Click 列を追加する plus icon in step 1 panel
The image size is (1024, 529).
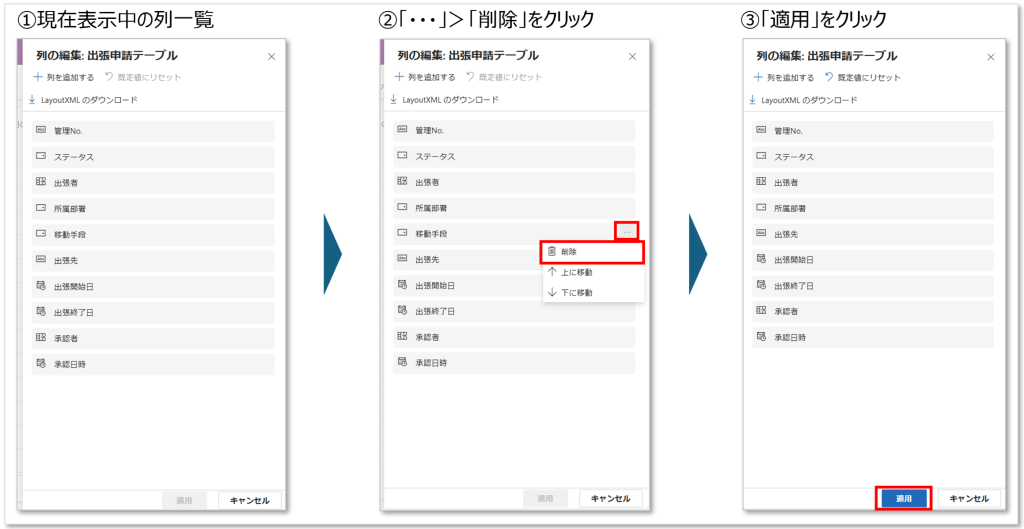[38, 77]
